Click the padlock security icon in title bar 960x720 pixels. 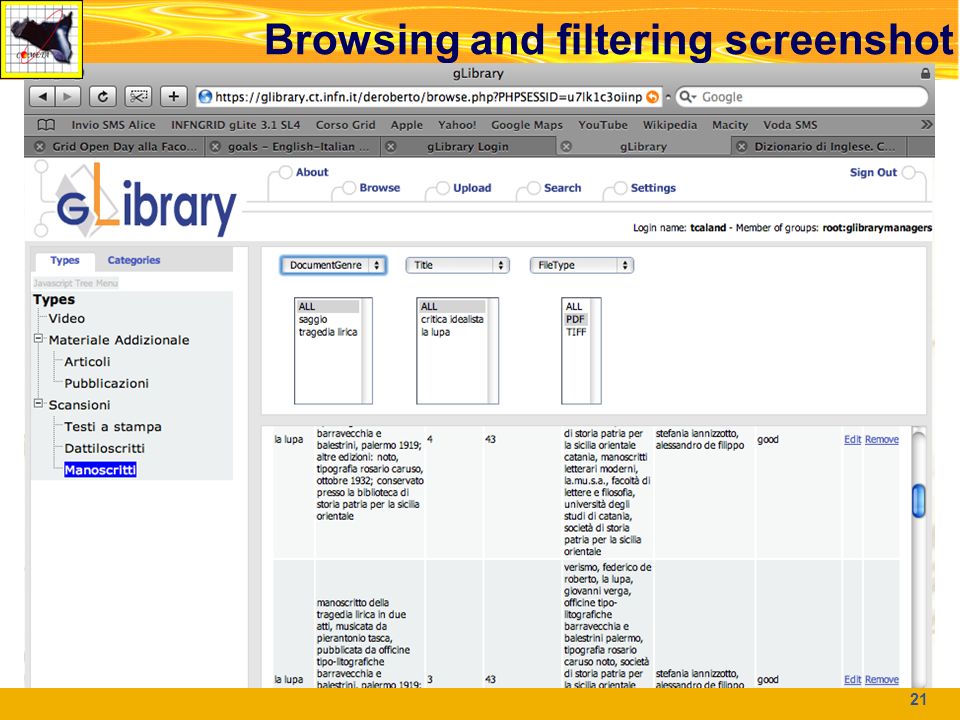(x=925, y=73)
